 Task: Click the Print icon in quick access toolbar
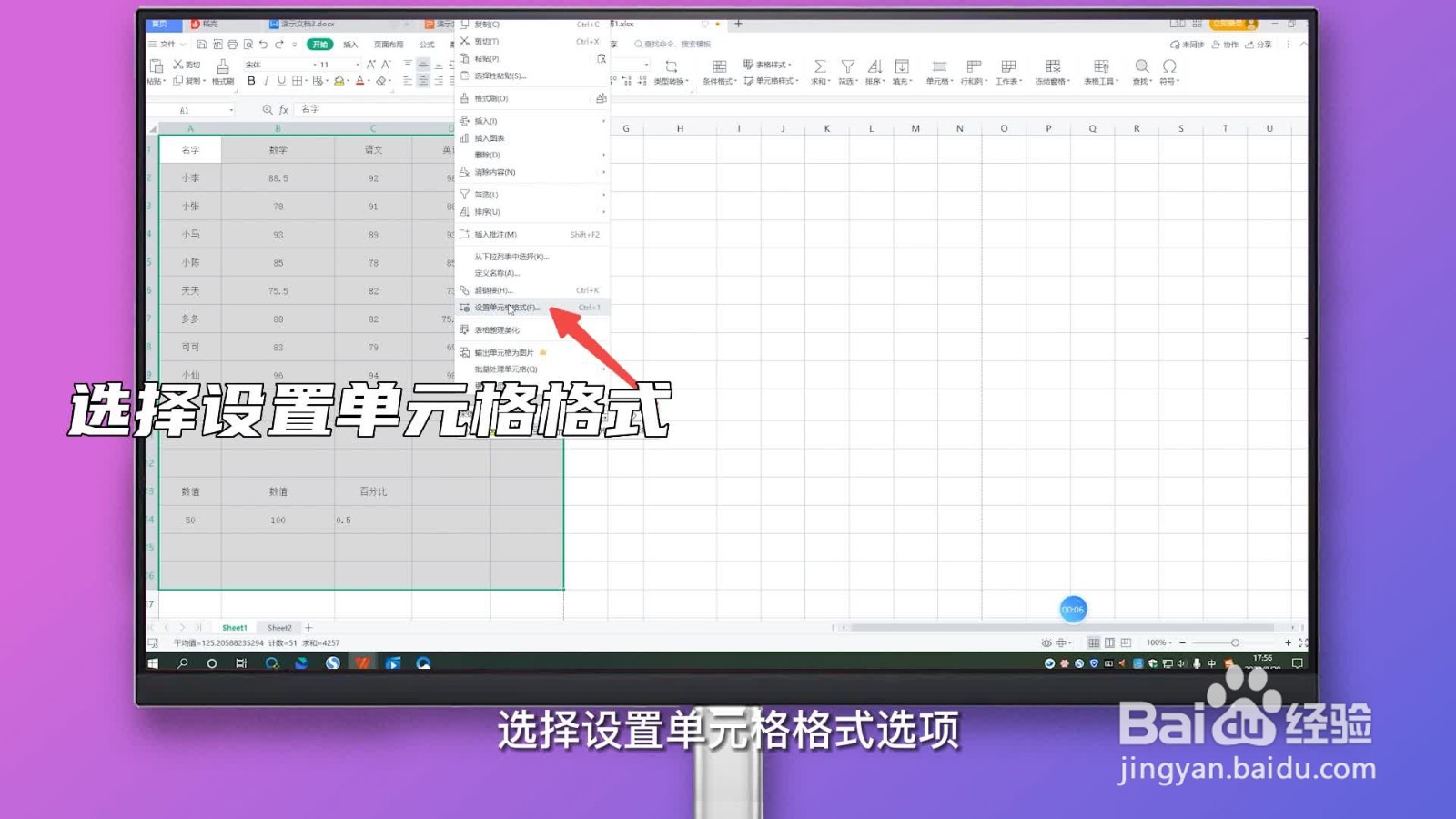(232, 44)
